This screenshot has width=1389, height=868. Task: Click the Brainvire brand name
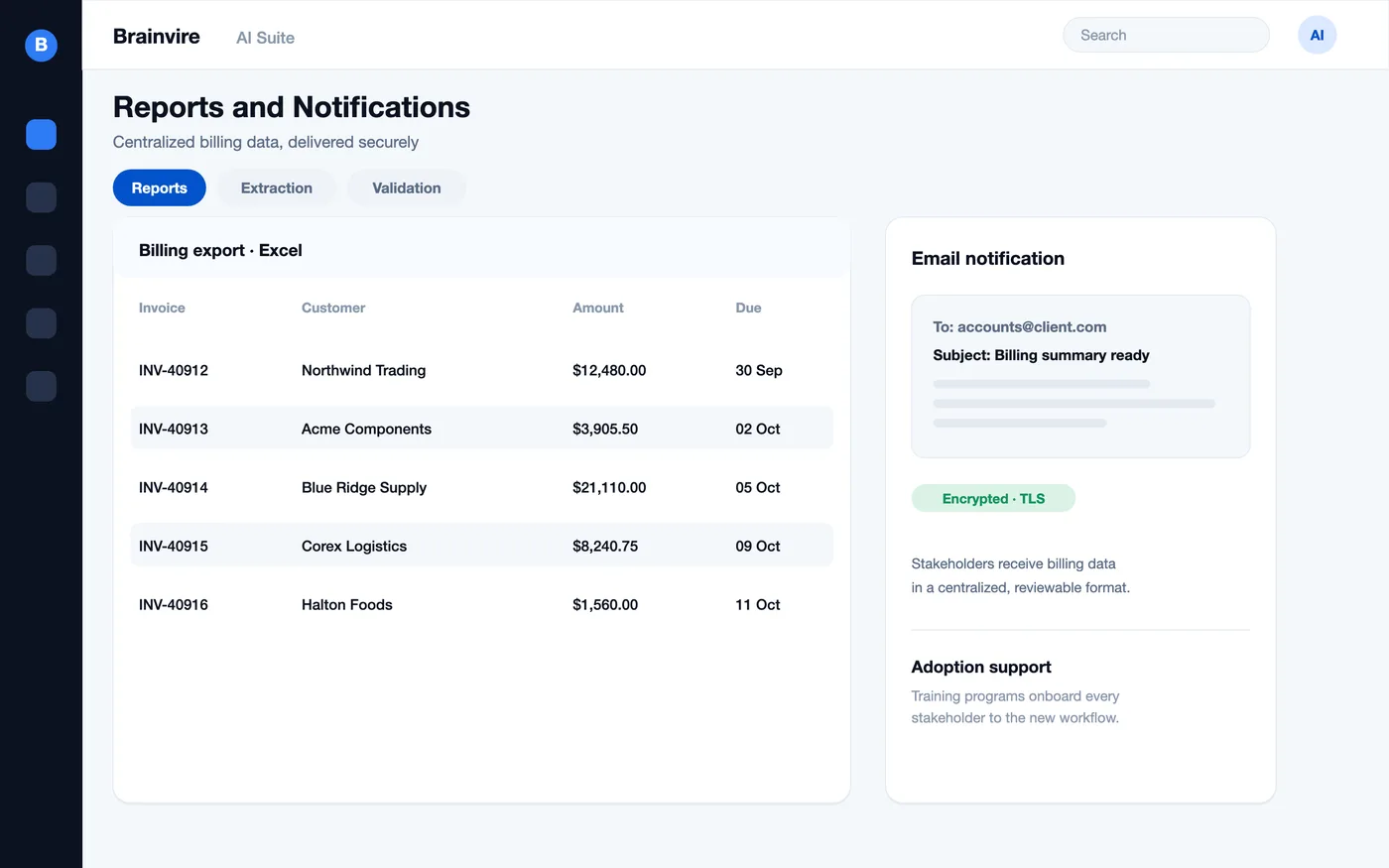(x=157, y=36)
